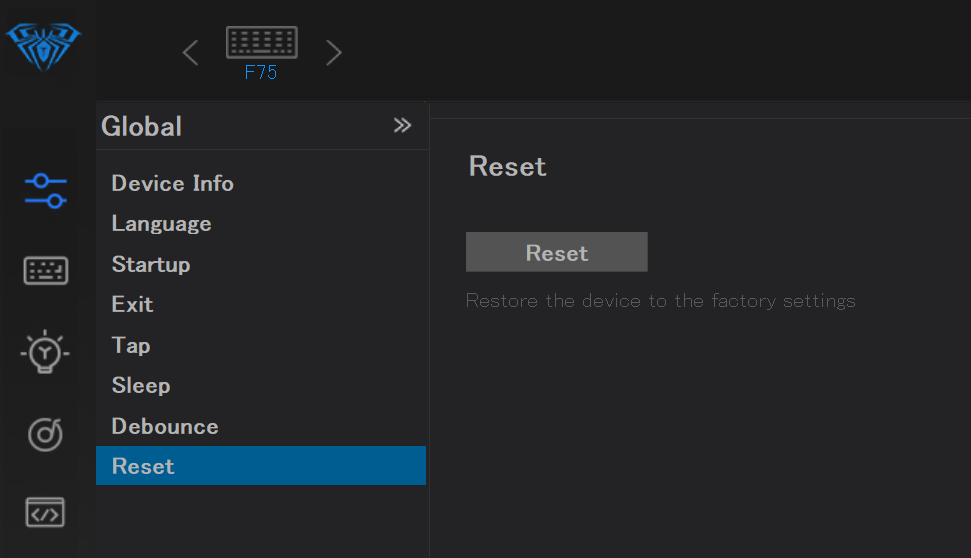This screenshot has width=971, height=558.
Task: Open the Device Info section
Action: coord(172,184)
